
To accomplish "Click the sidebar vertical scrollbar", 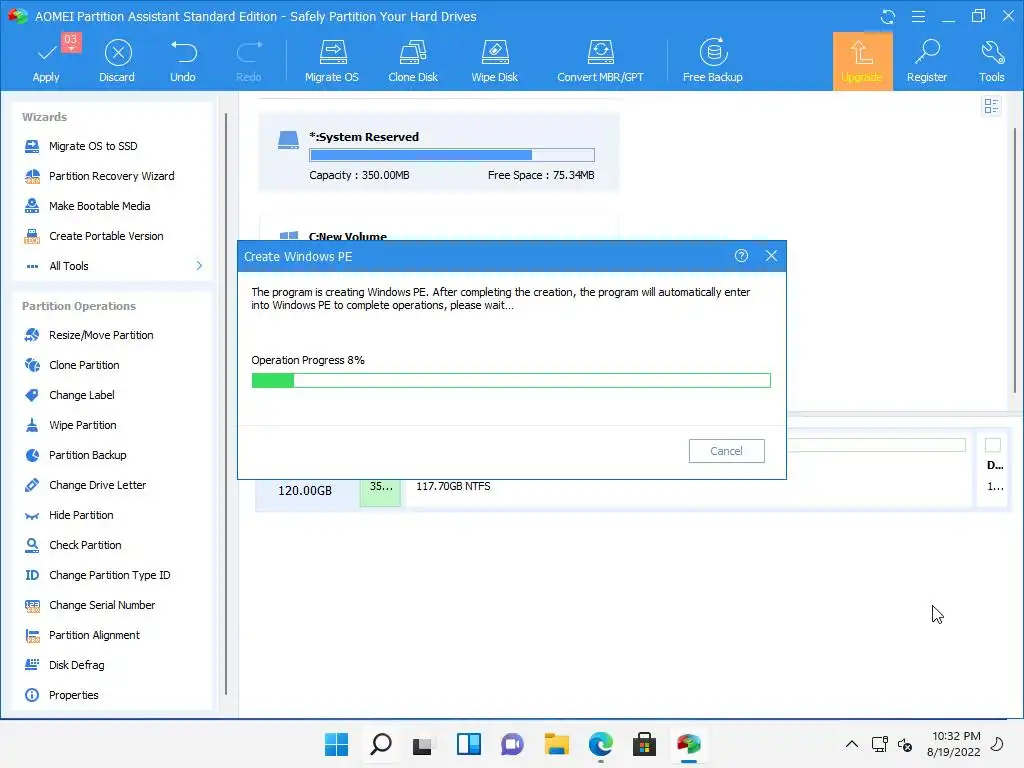I will tap(226, 405).
